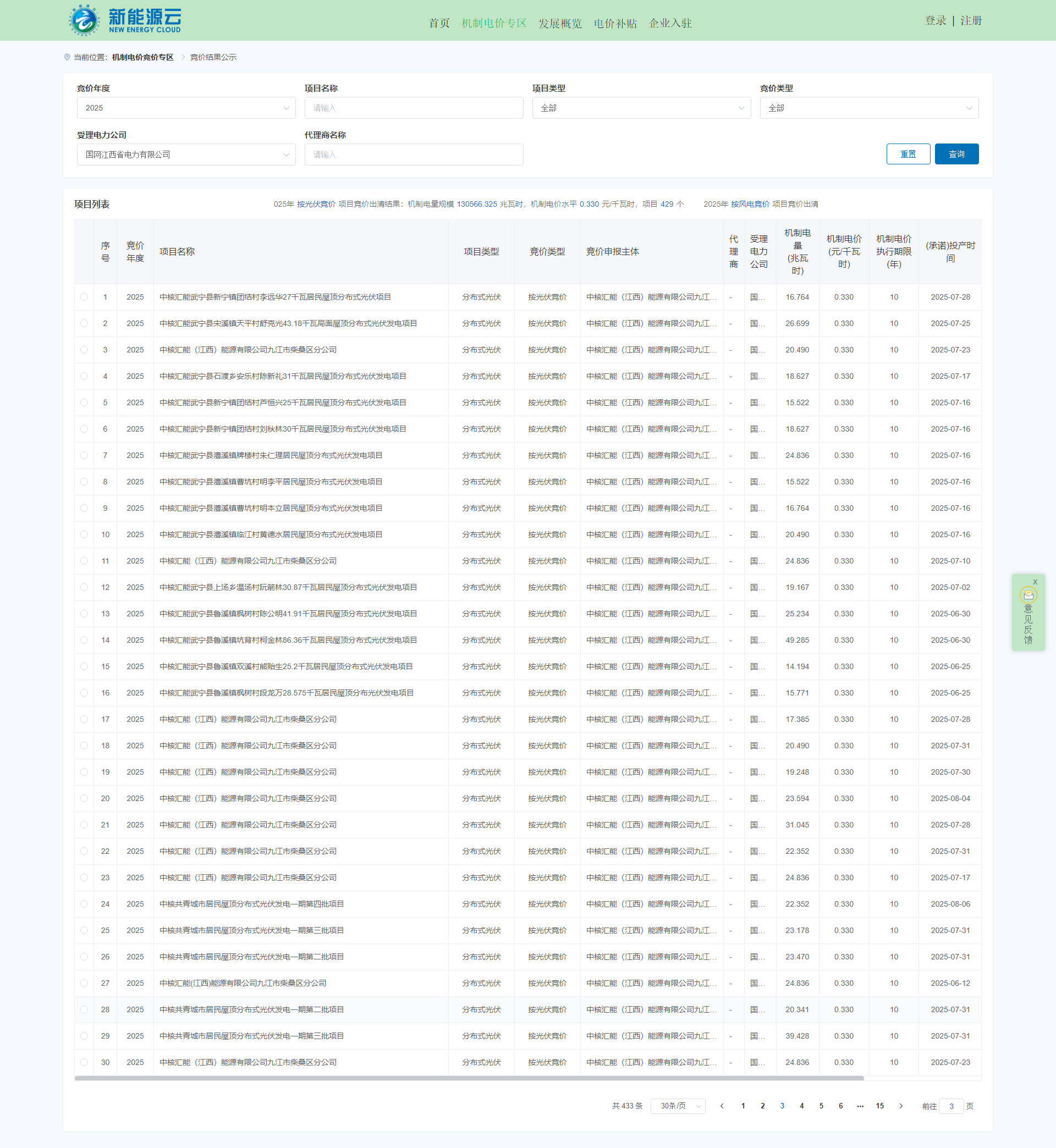Open the 发展概览 menu item
1056x1148 pixels.
coord(559,24)
